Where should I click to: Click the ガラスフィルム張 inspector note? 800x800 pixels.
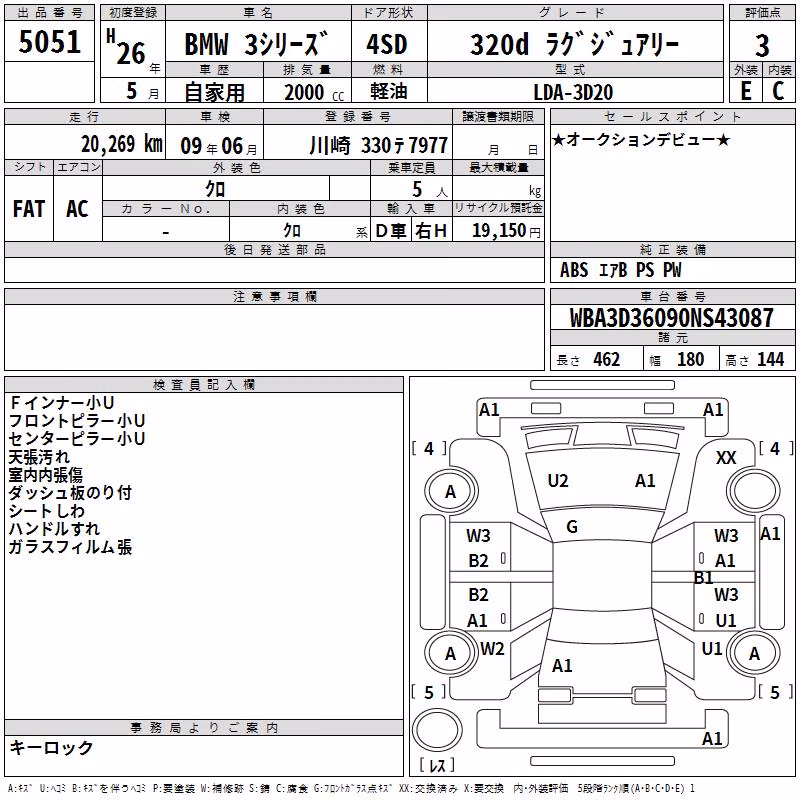click(x=70, y=547)
